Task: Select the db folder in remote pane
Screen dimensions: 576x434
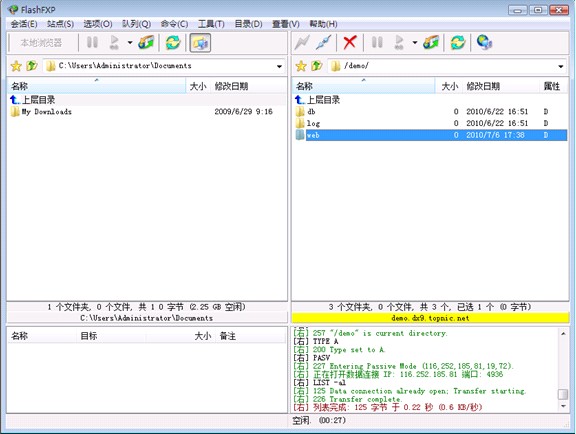Action: pos(311,111)
